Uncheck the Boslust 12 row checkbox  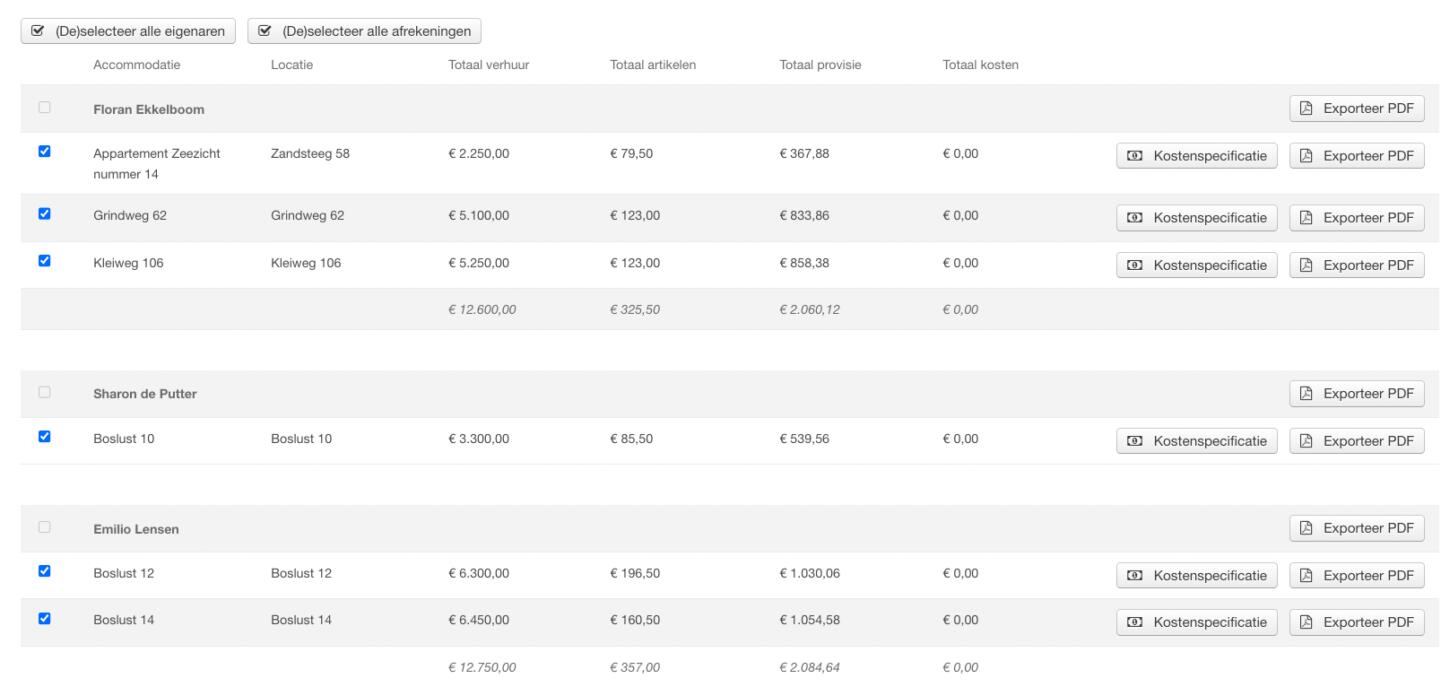click(x=44, y=571)
